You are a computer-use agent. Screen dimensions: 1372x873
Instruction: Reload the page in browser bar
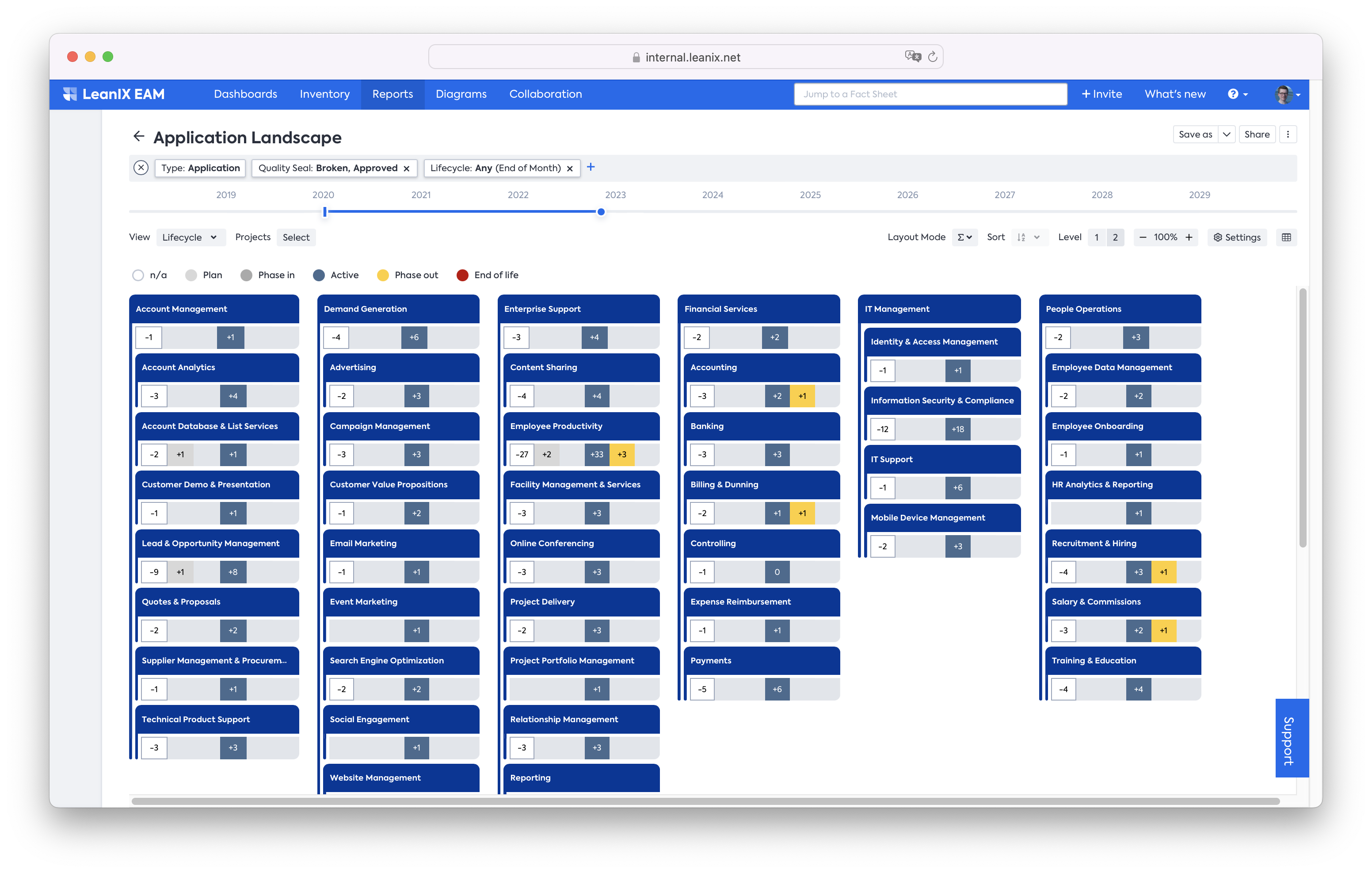(x=933, y=57)
